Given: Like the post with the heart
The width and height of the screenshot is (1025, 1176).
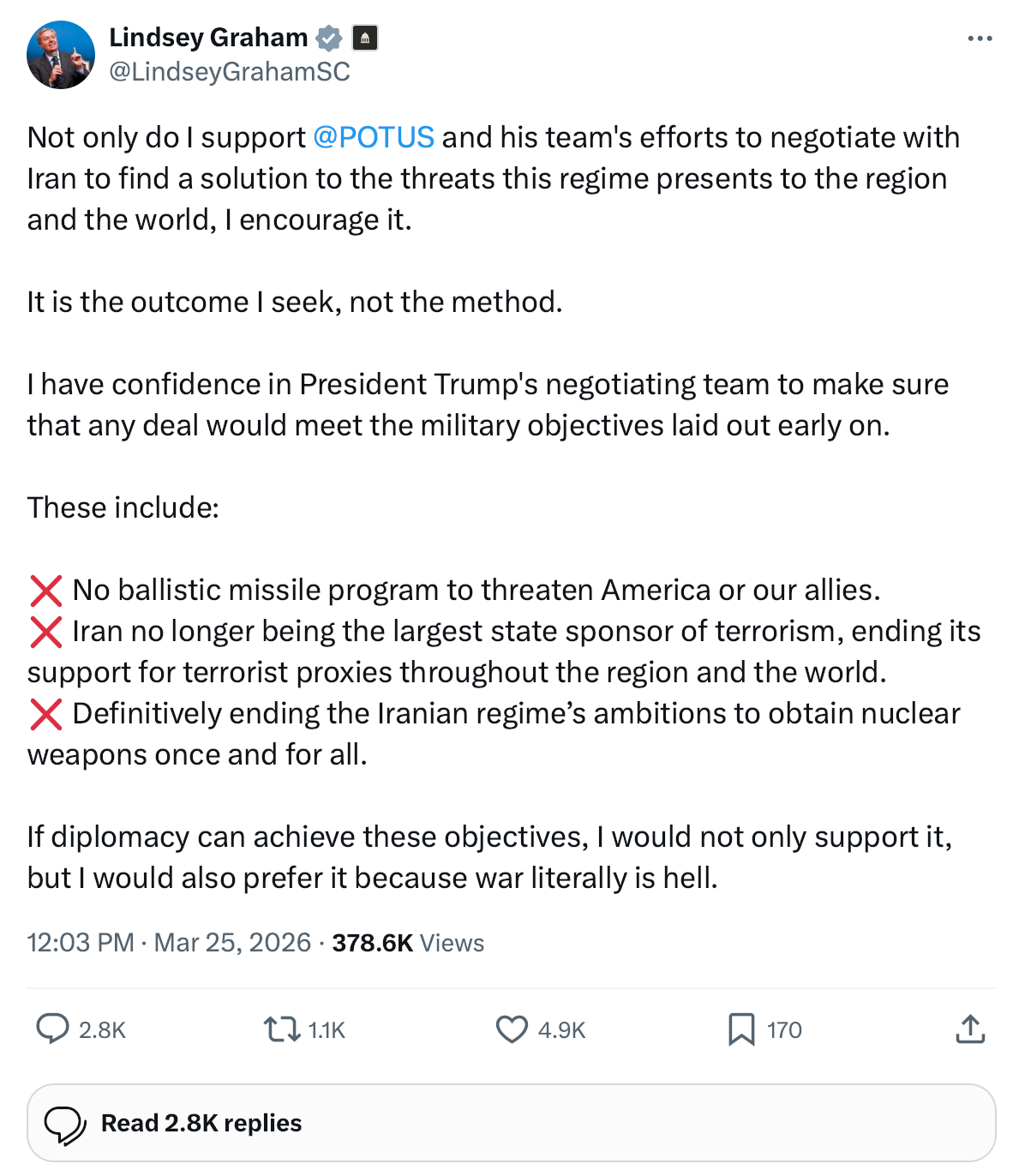Looking at the screenshot, I should point(512,1029).
